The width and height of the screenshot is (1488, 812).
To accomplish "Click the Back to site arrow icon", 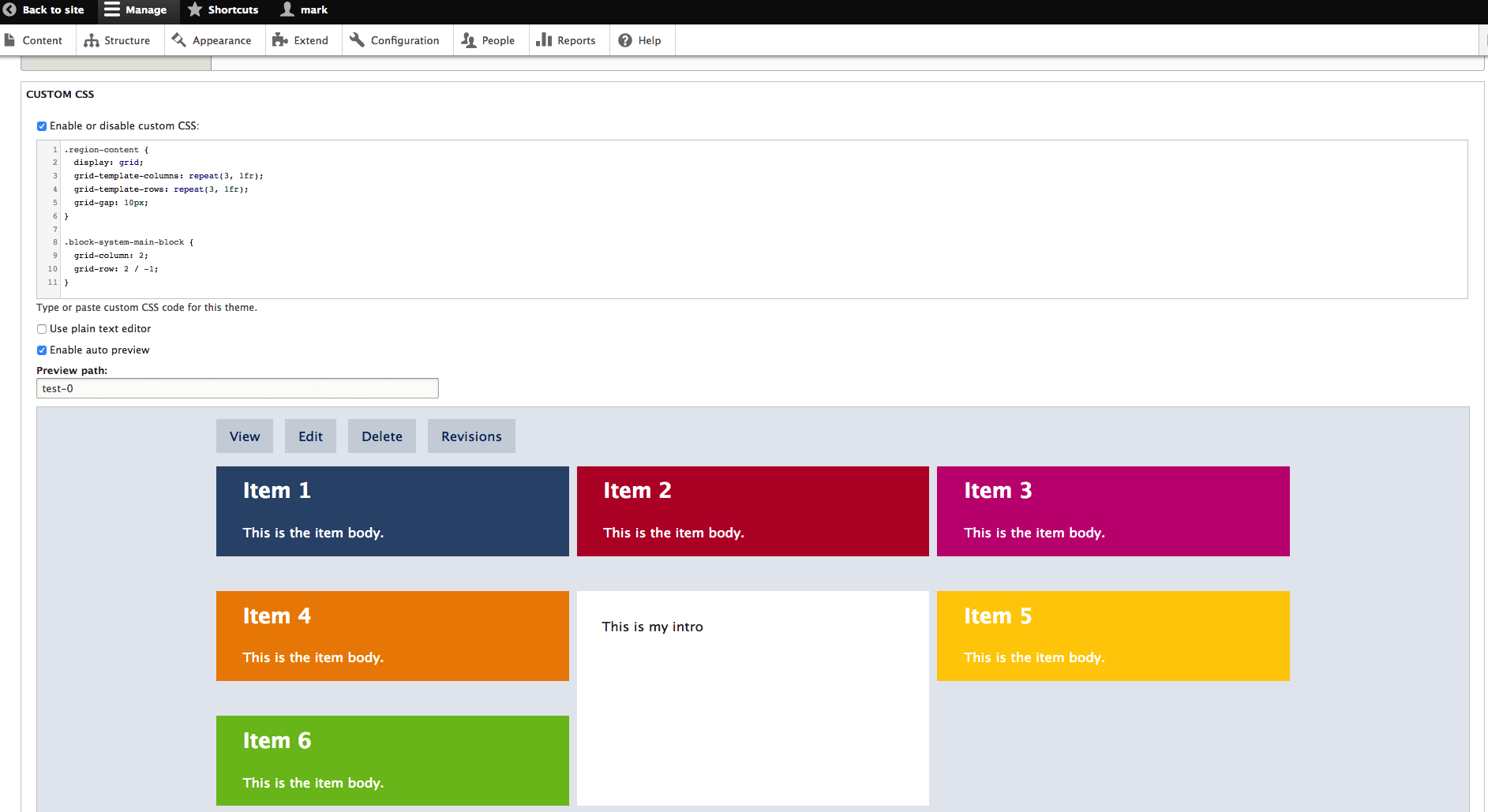I will pyautogui.click(x=9, y=10).
